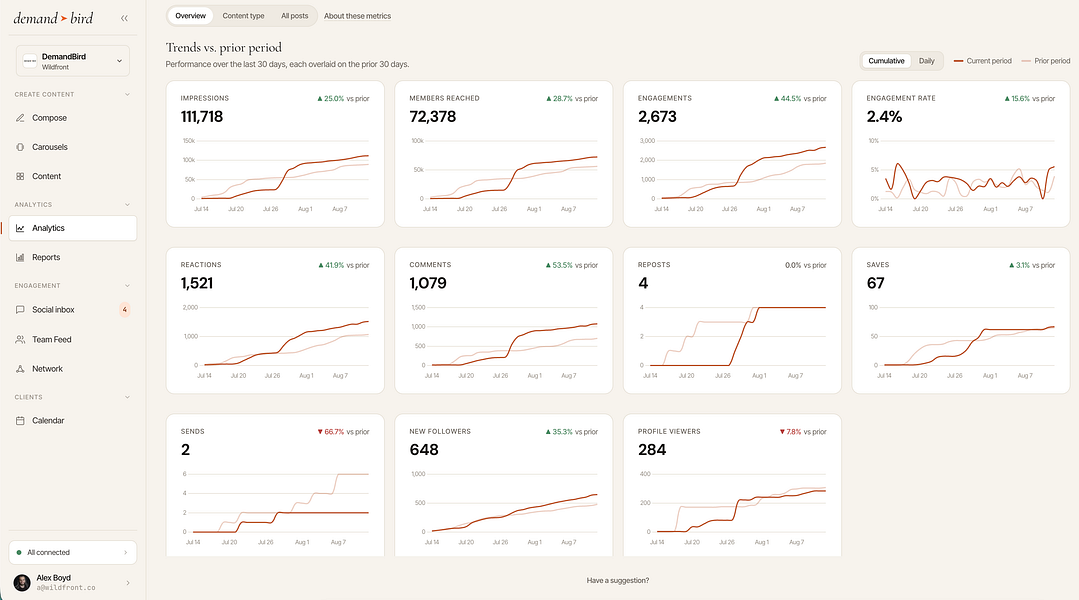Viewport: 1079px width, 600px height.
Task: Open the Alex Boyd account menu chevron
Action: [x=128, y=583]
